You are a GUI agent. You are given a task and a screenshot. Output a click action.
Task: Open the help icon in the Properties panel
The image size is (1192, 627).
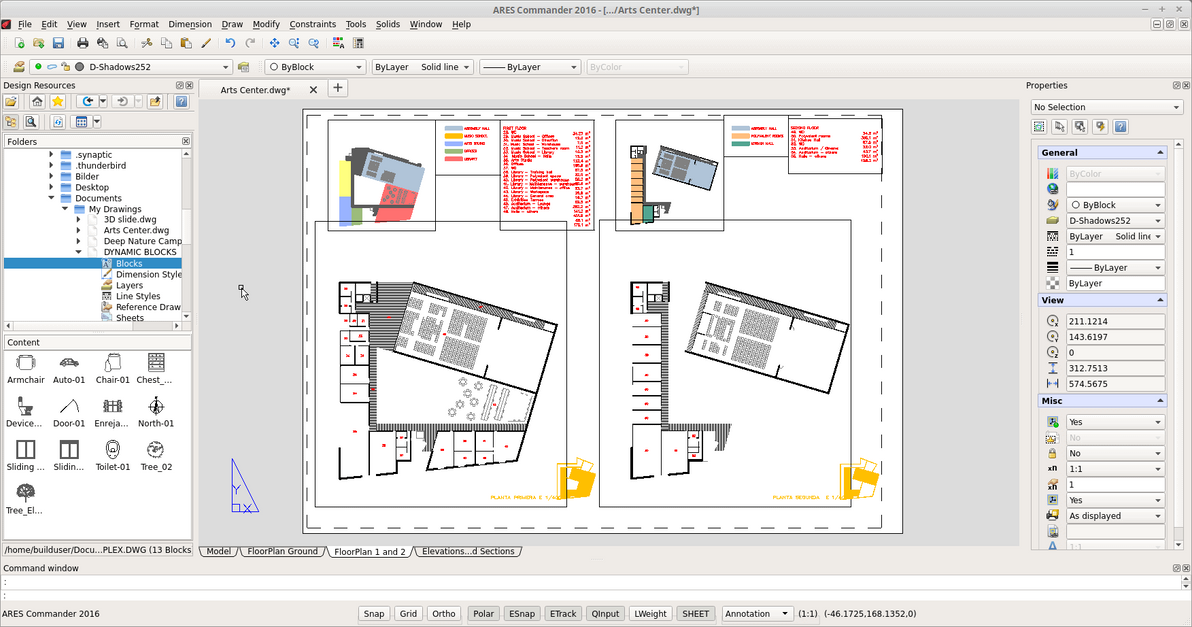click(x=1120, y=126)
